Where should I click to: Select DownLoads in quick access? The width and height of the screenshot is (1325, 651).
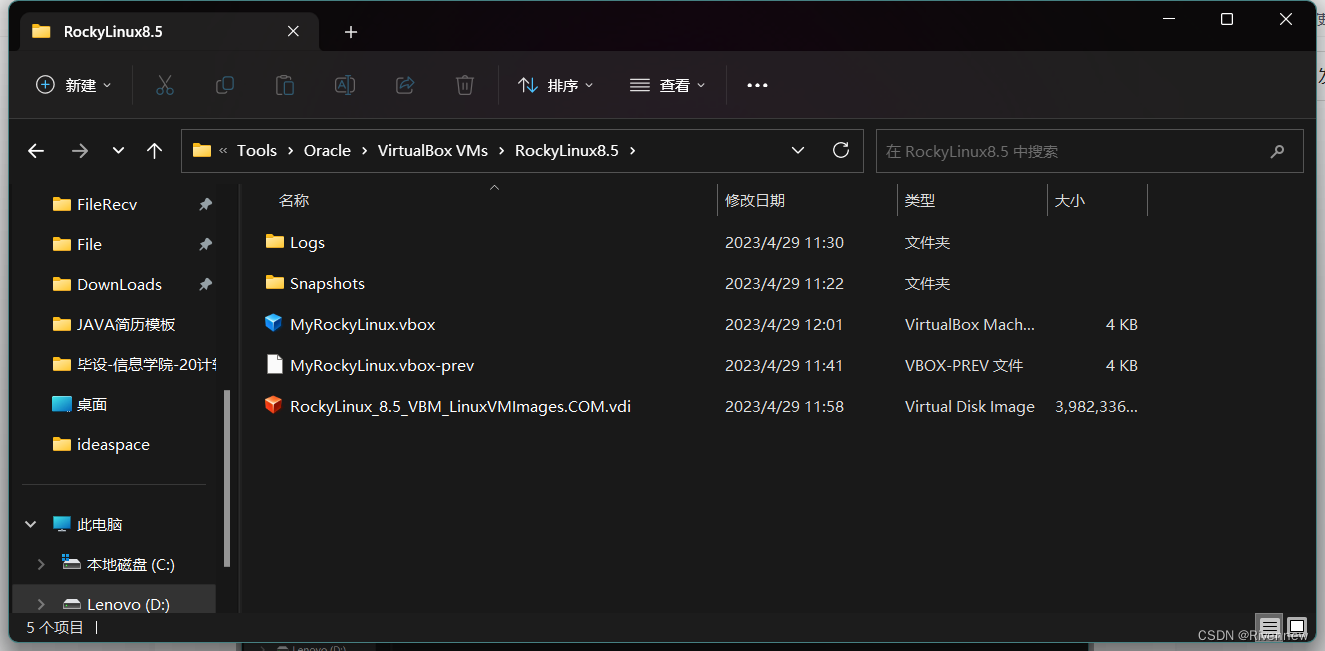click(x=119, y=284)
